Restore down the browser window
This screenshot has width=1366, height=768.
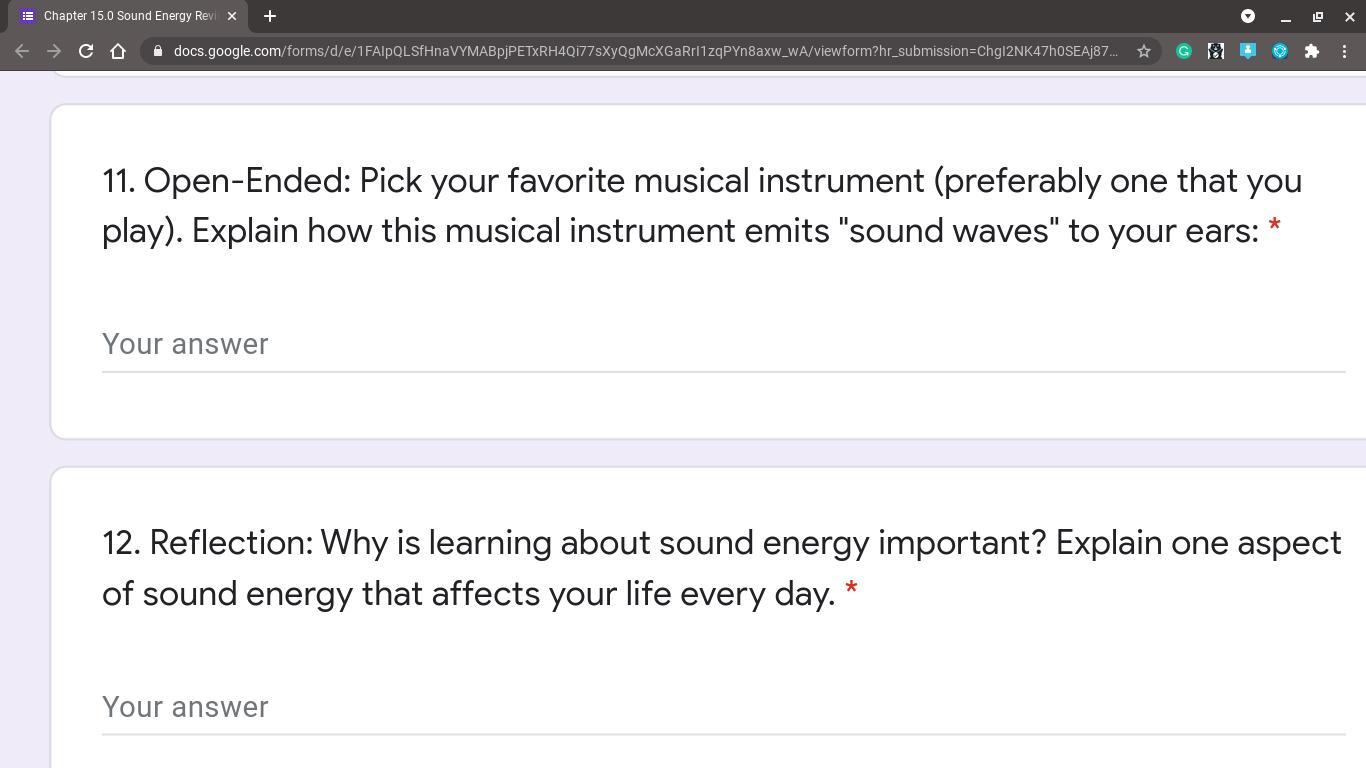1318,16
